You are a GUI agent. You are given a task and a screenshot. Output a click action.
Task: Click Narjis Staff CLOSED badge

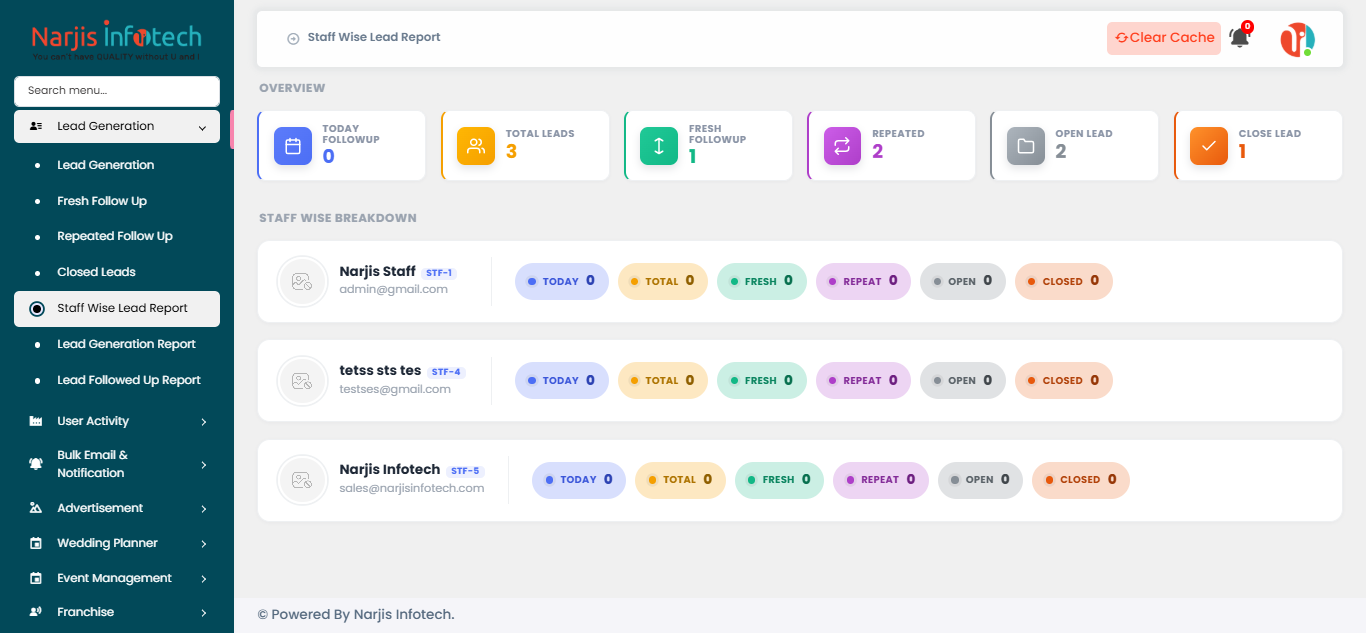click(1064, 281)
